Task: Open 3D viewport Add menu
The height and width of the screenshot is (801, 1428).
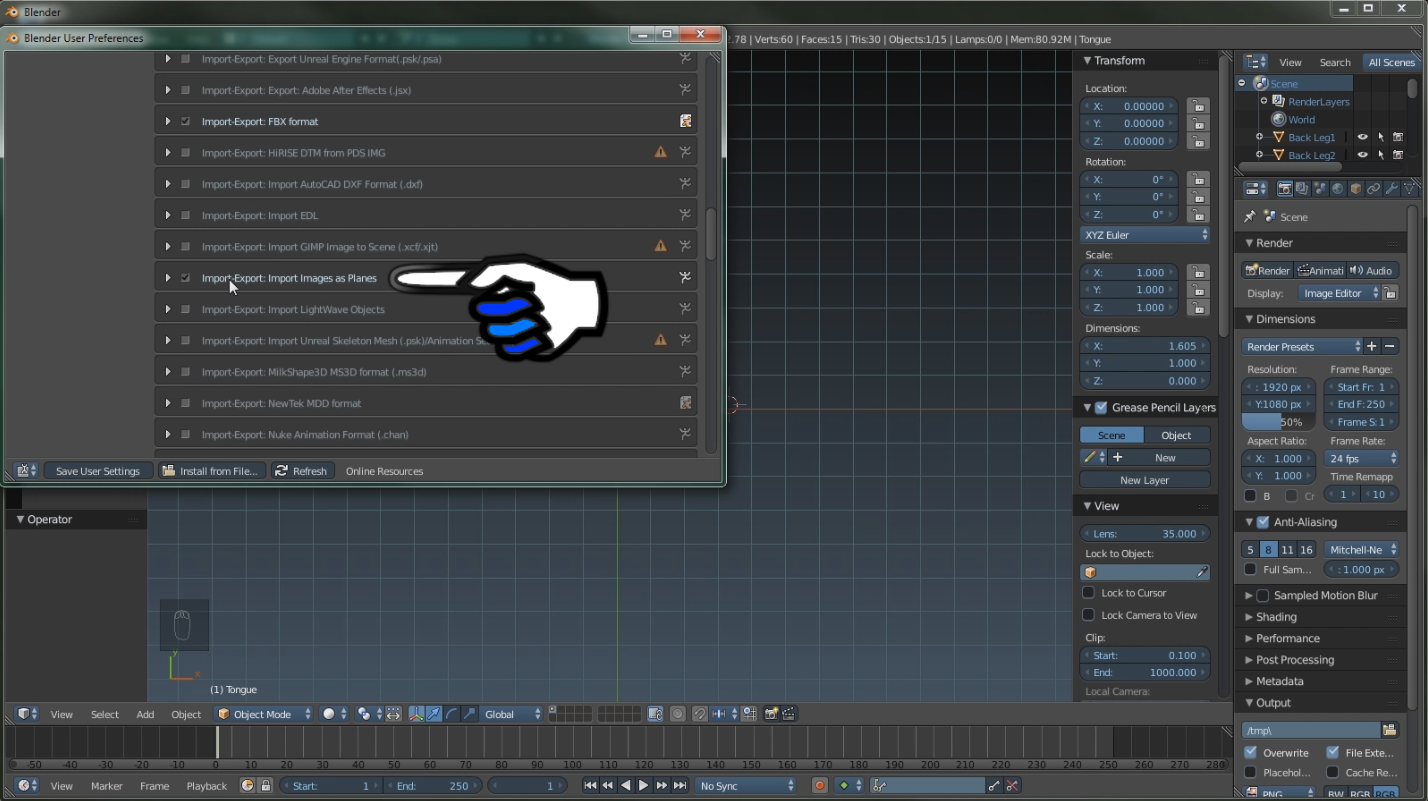Action: coord(145,714)
